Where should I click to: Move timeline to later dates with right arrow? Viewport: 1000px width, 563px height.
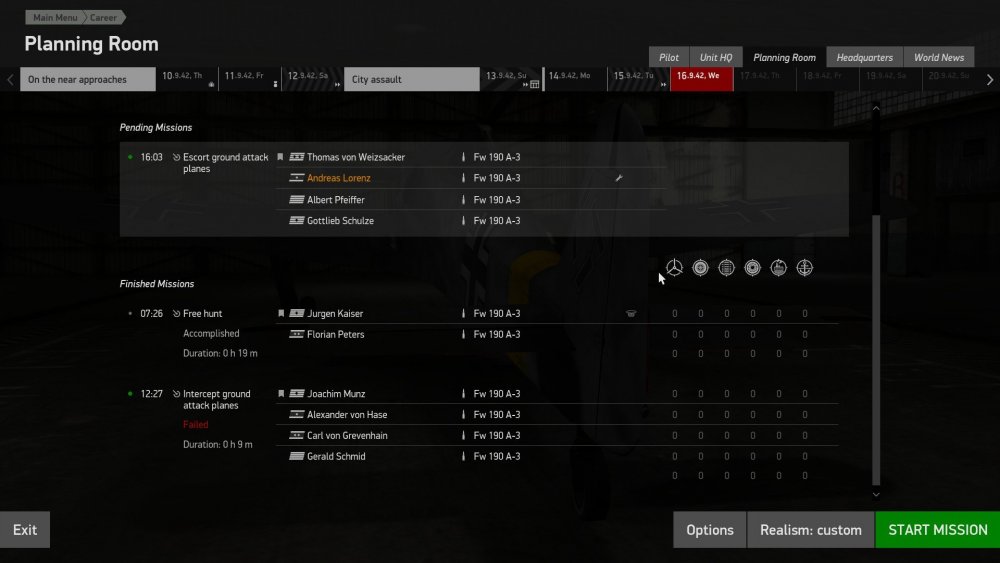[x=990, y=80]
